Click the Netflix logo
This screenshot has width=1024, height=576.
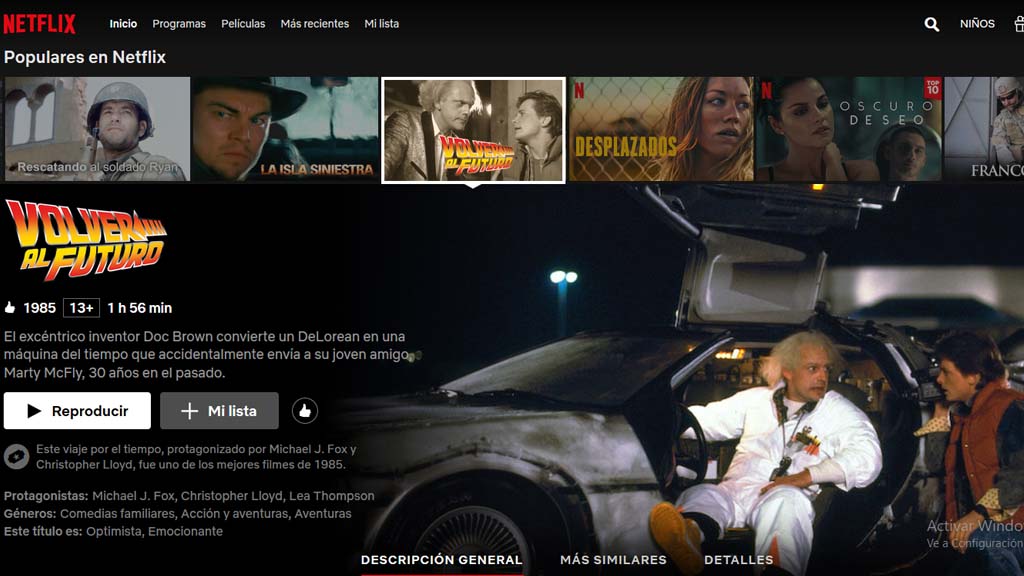tap(39, 24)
